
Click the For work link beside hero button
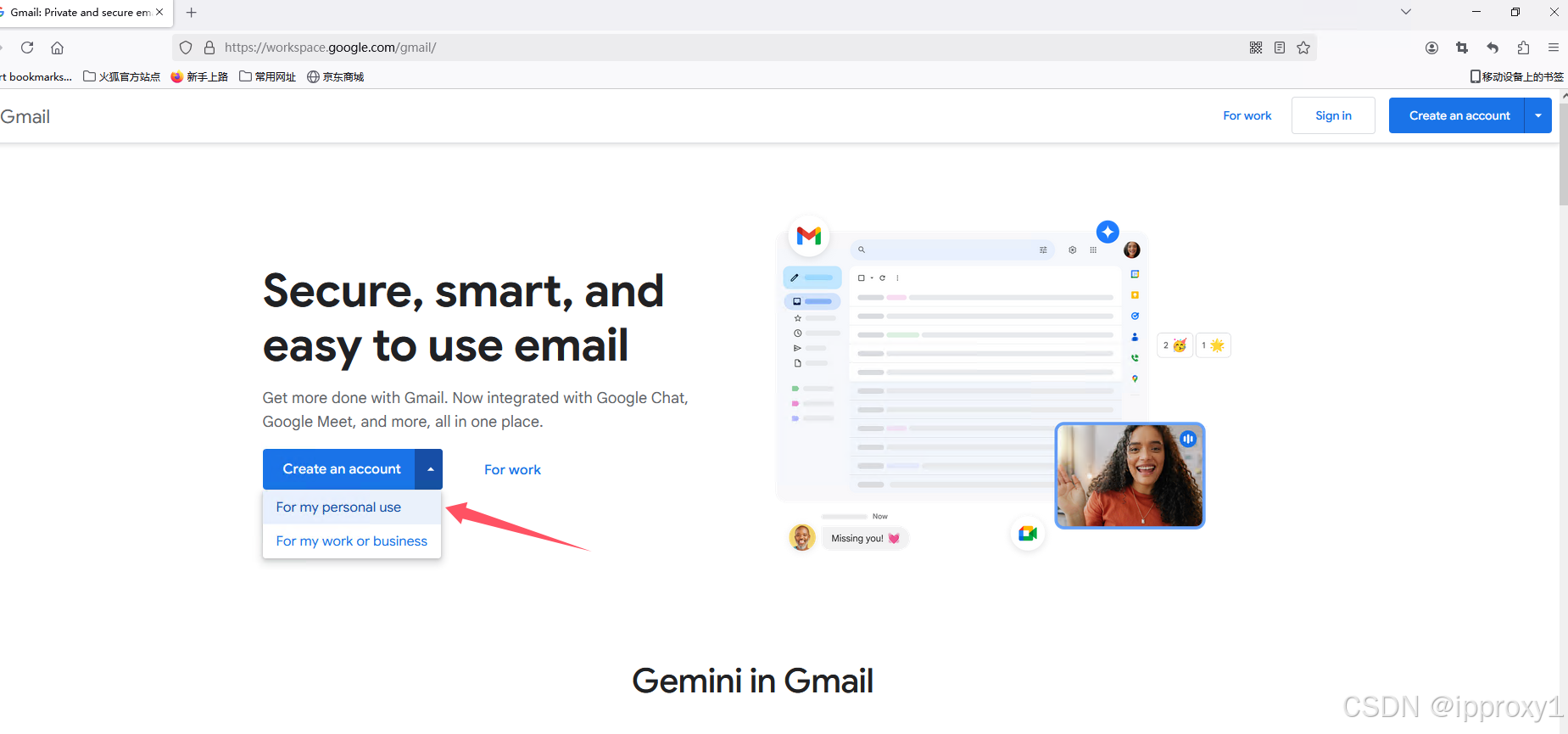click(x=512, y=470)
